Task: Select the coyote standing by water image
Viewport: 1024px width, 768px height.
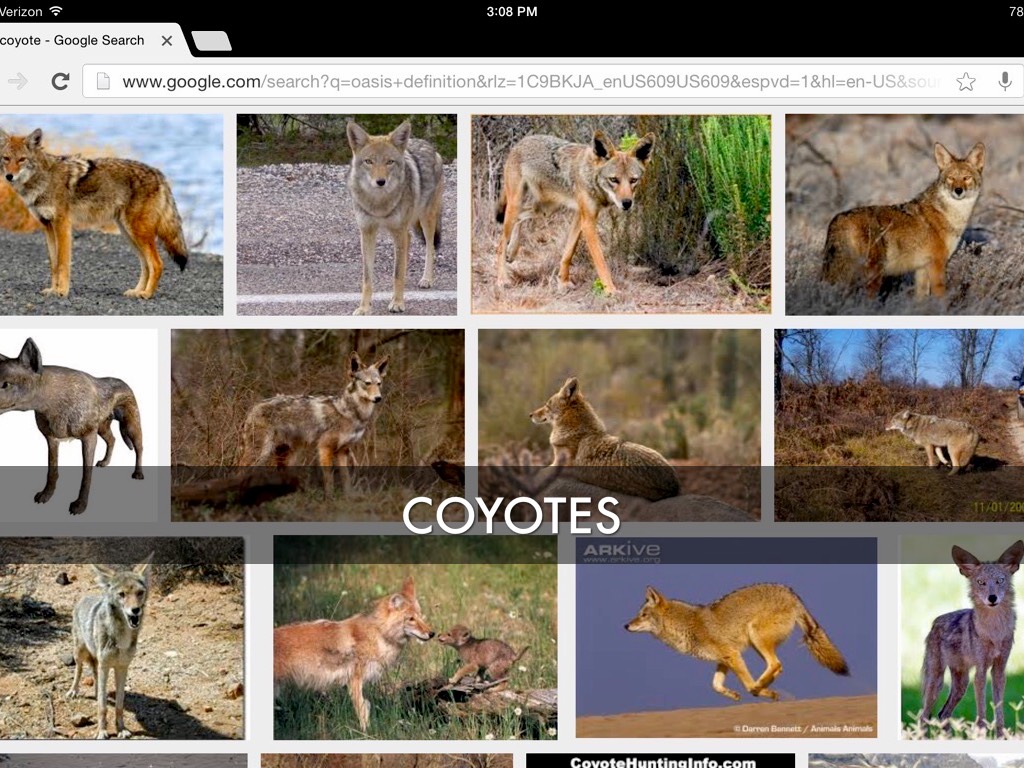Action: [x=108, y=214]
